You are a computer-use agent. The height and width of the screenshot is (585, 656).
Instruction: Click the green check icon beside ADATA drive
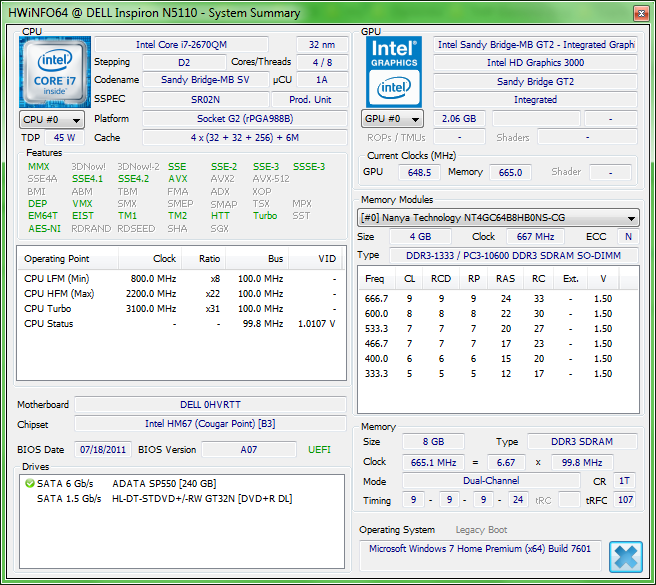pos(29,483)
